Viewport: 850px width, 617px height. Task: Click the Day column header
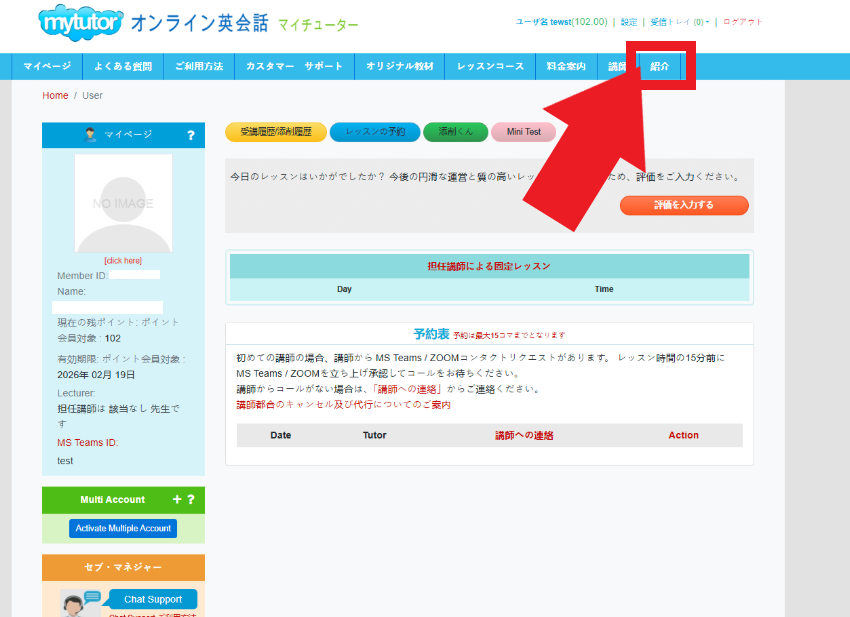click(x=344, y=290)
